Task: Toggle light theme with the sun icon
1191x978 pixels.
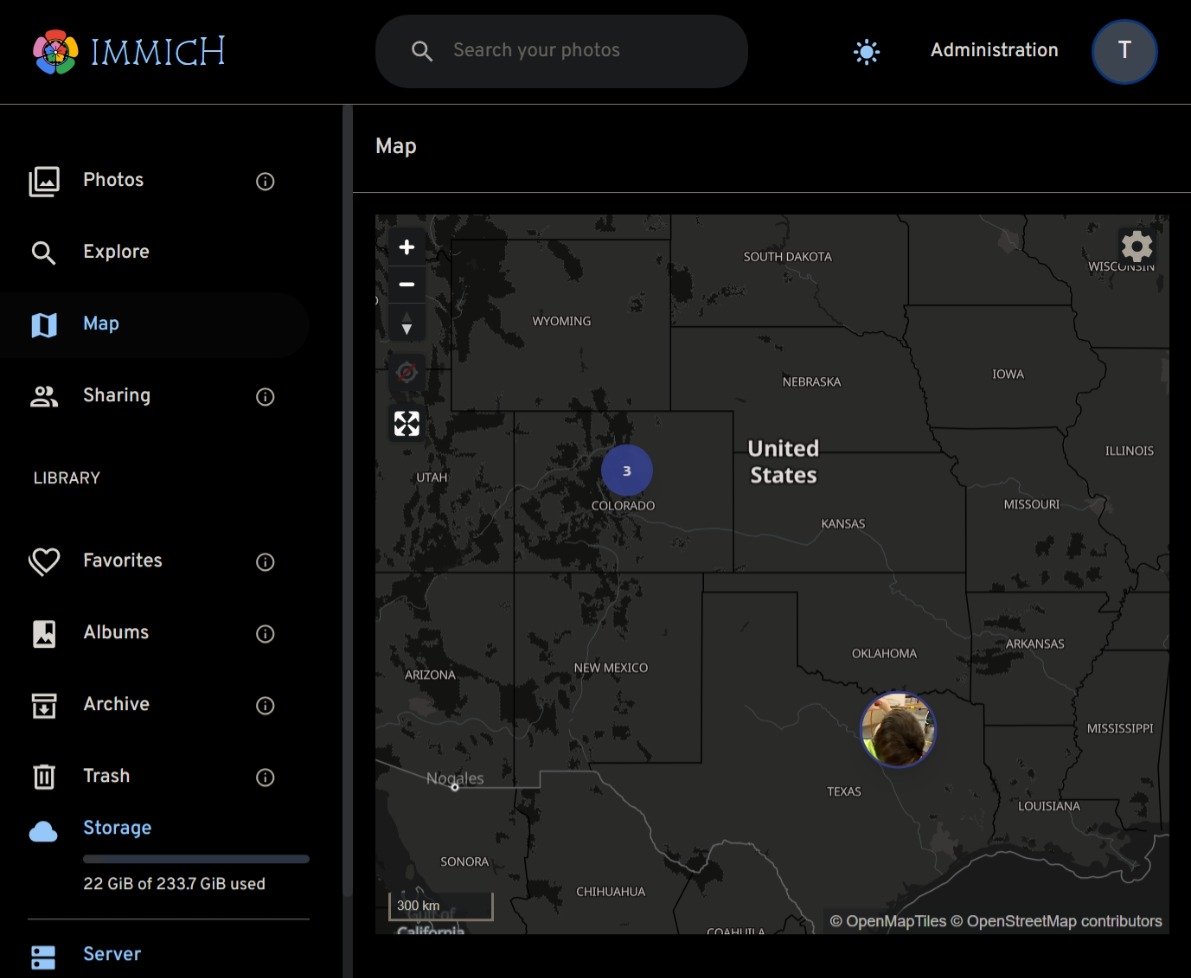Action: pyautogui.click(x=866, y=51)
